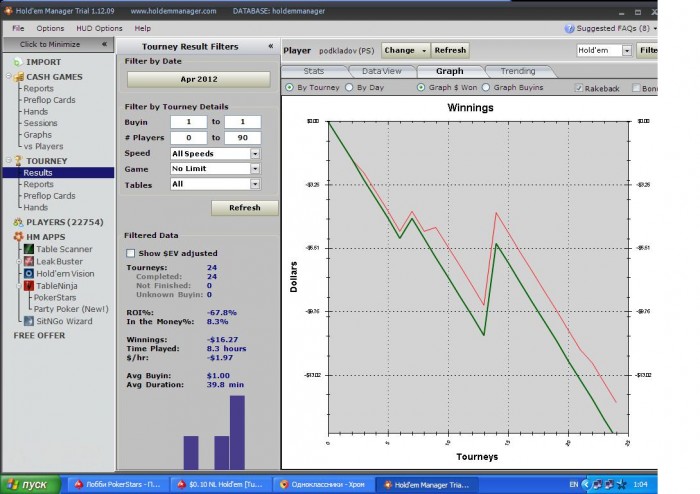Click the FREE OFFER link

pyautogui.click(x=39, y=336)
